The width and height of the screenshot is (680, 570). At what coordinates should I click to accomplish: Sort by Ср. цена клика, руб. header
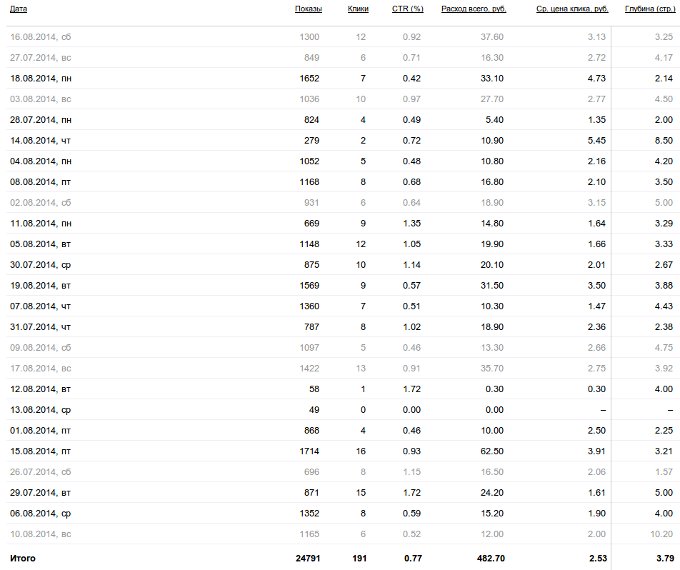tap(572, 9)
